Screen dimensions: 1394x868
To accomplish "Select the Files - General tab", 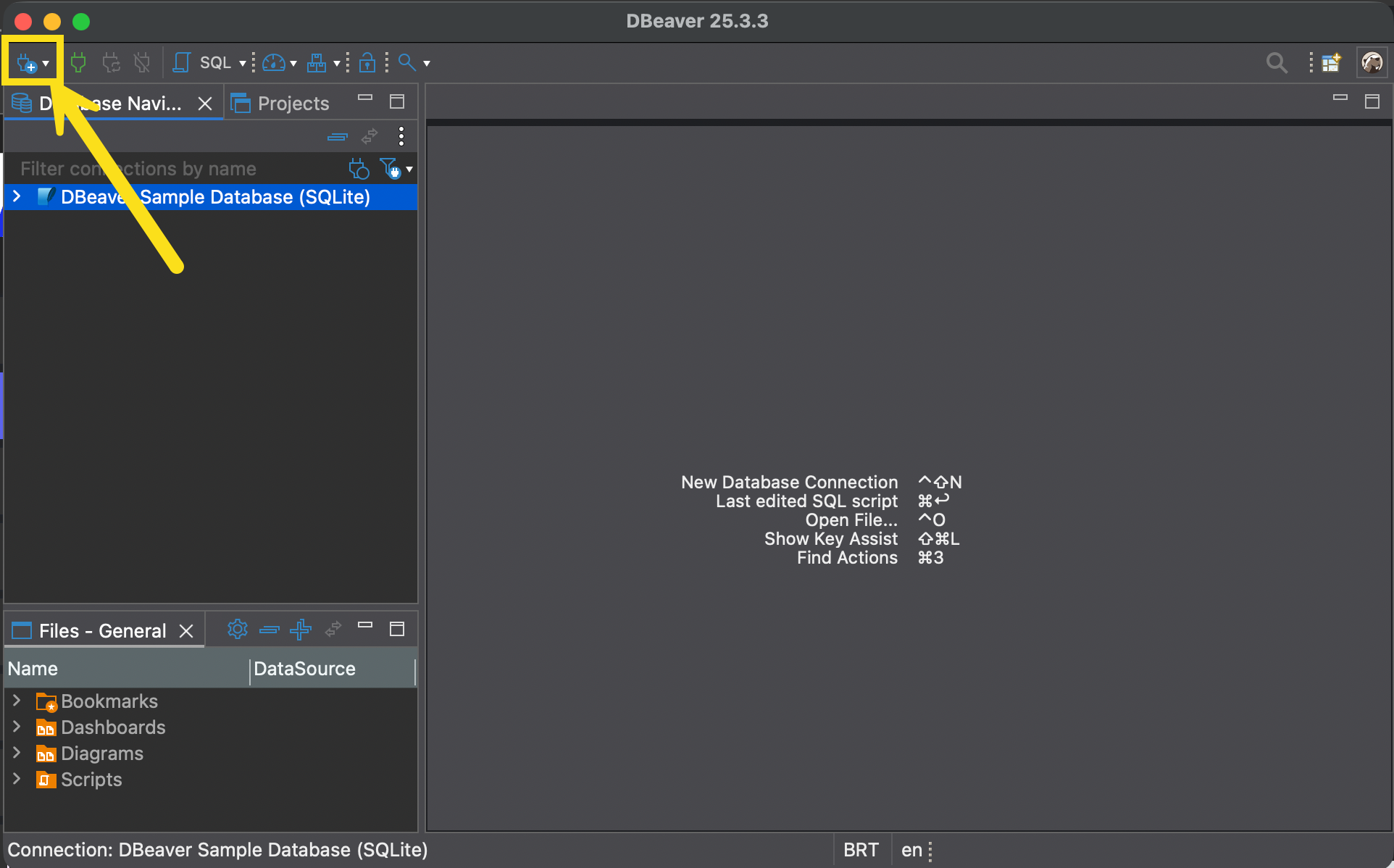I will (101, 631).
